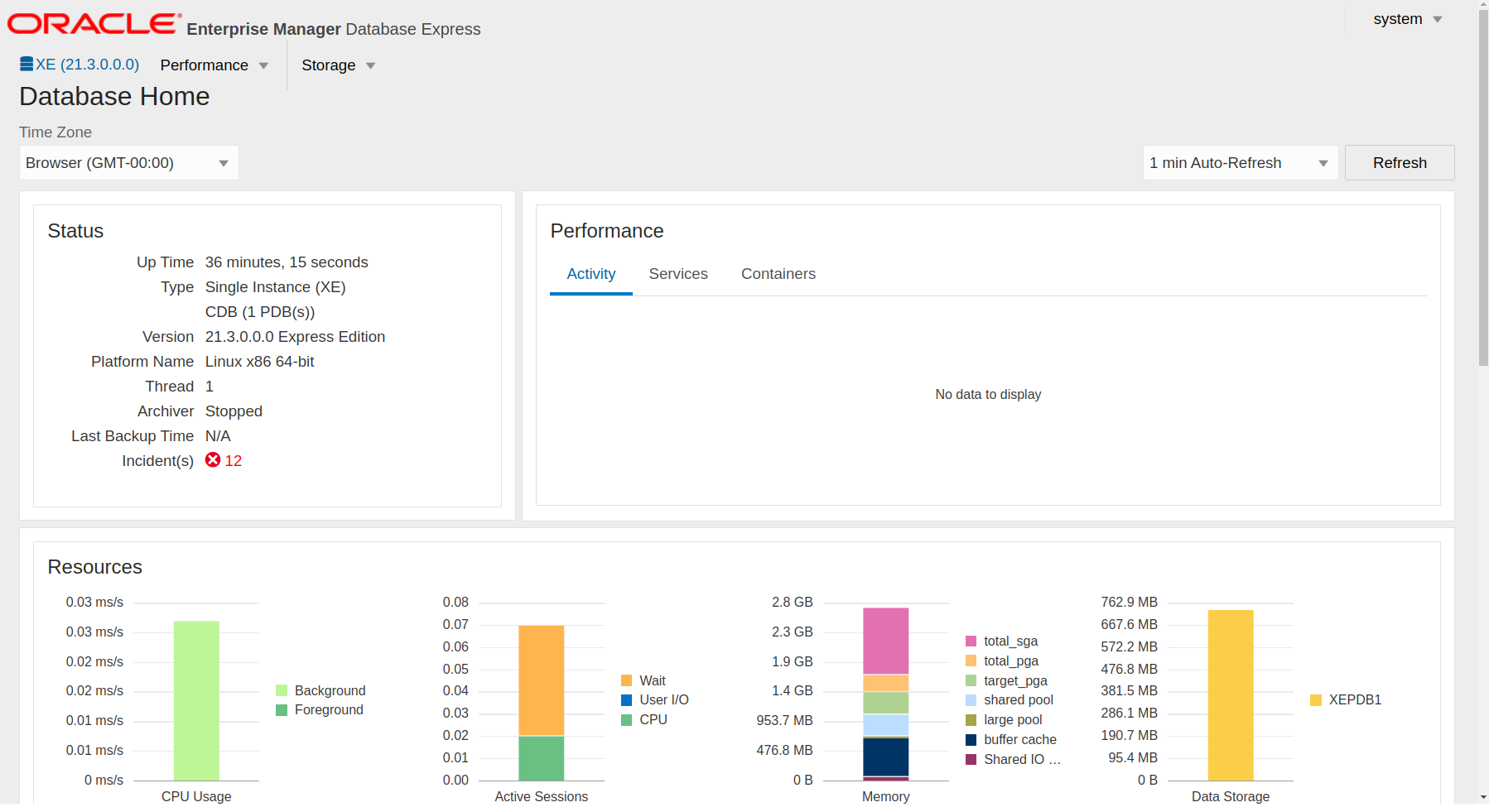Click the '21.3.0.0.0 Express Edition' version value

coord(295,337)
